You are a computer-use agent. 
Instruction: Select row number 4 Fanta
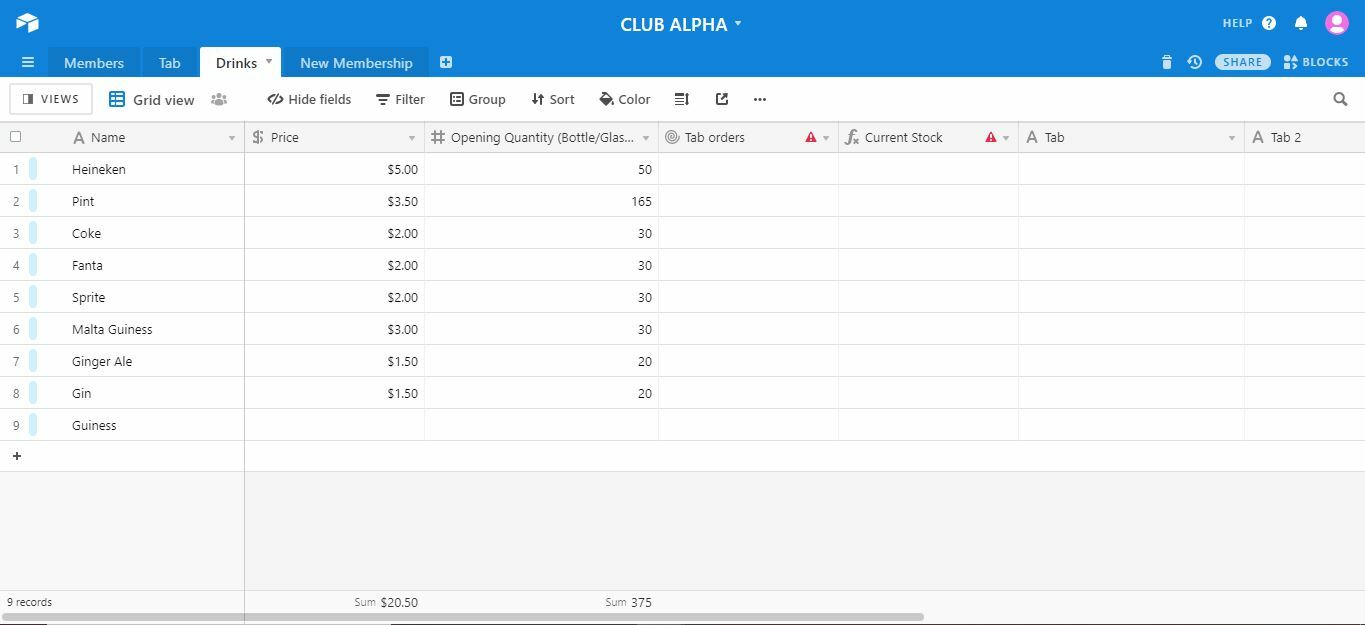tap(16, 265)
